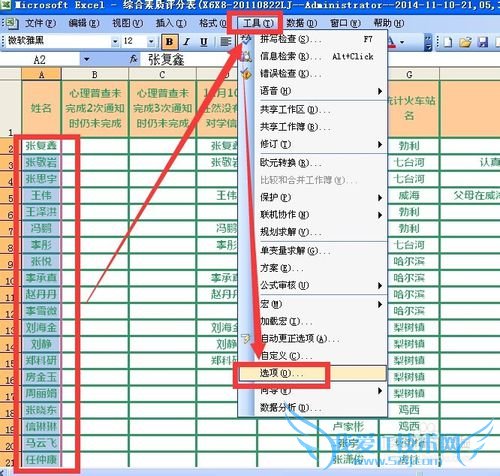Click the New workbook icon
The height and width of the screenshot is (476, 500).
click(x=448, y=42)
